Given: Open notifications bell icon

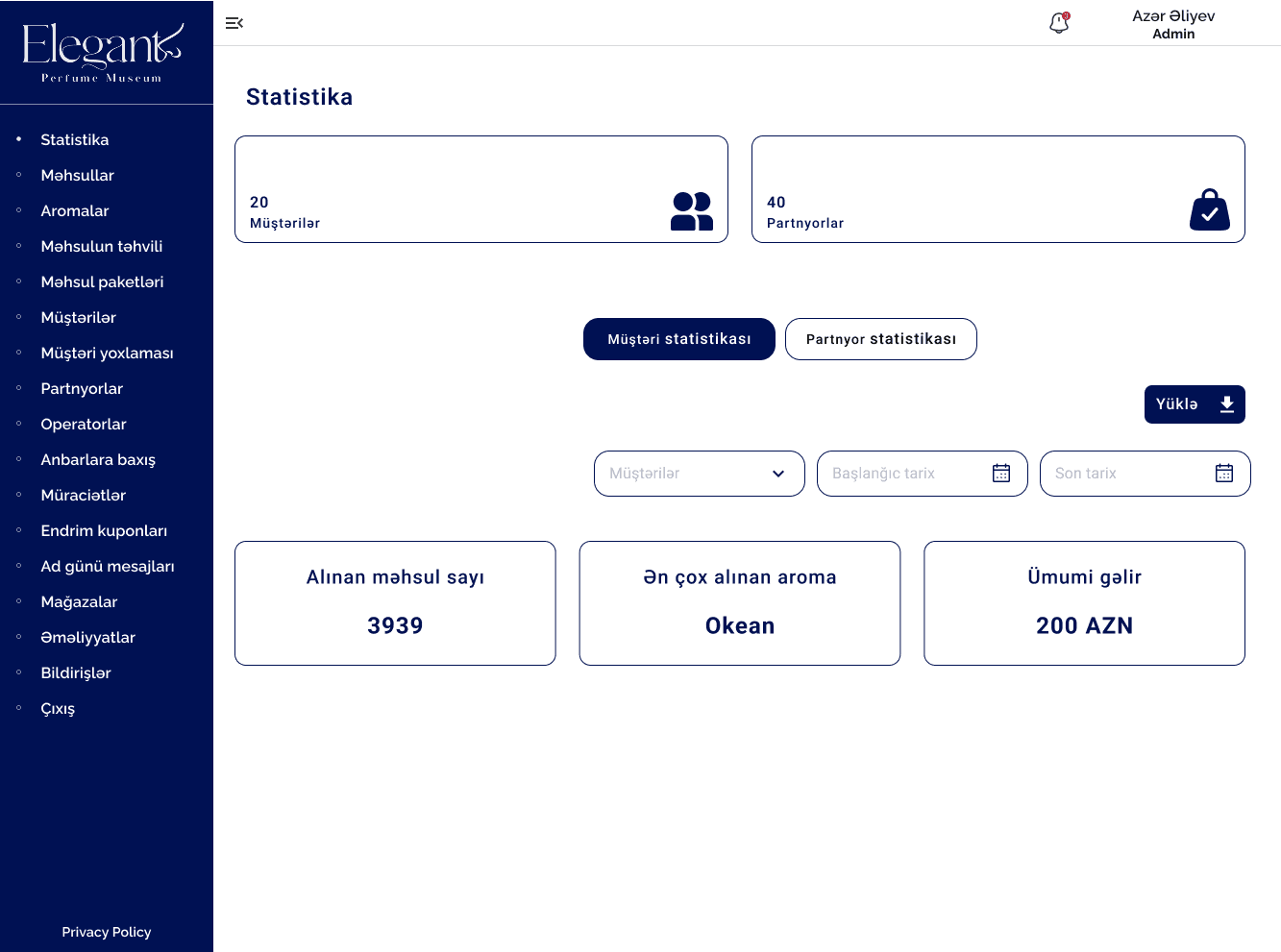Looking at the screenshot, I should 1059,23.
